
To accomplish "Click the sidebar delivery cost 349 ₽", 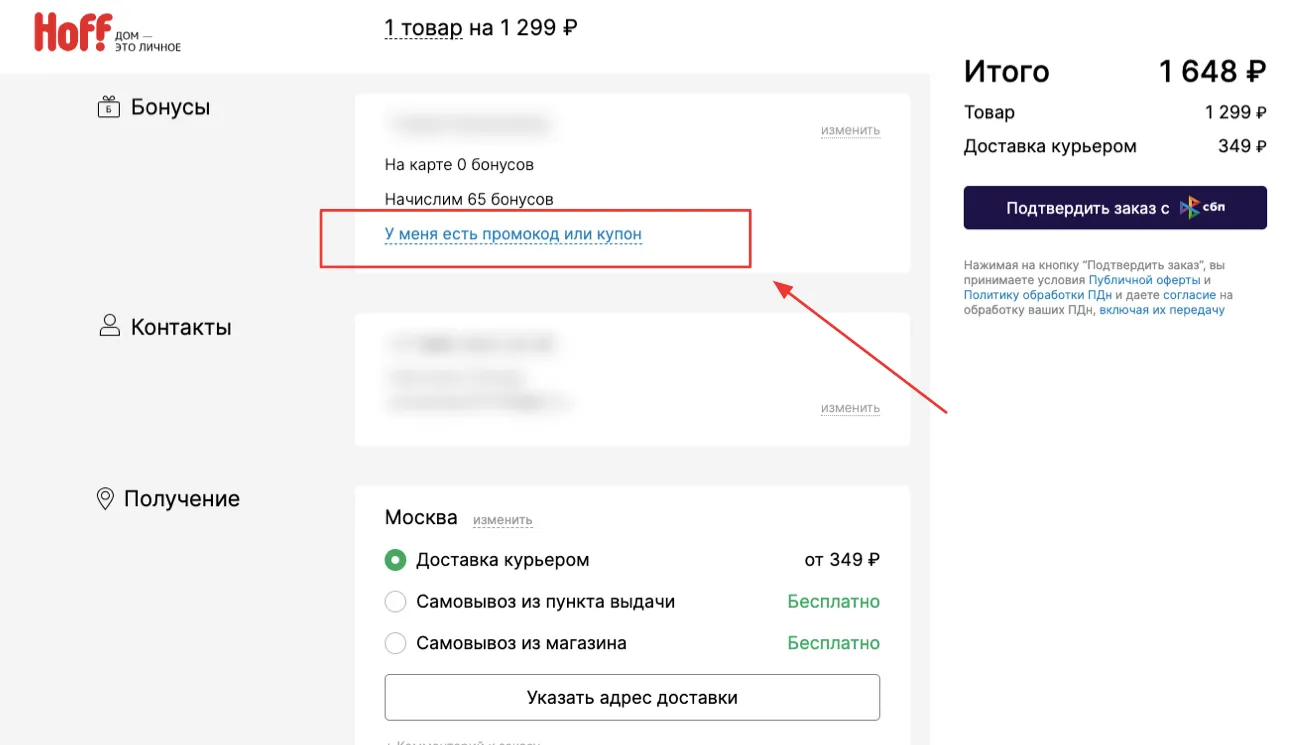I will pyautogui.click(x=1242, y=146).
